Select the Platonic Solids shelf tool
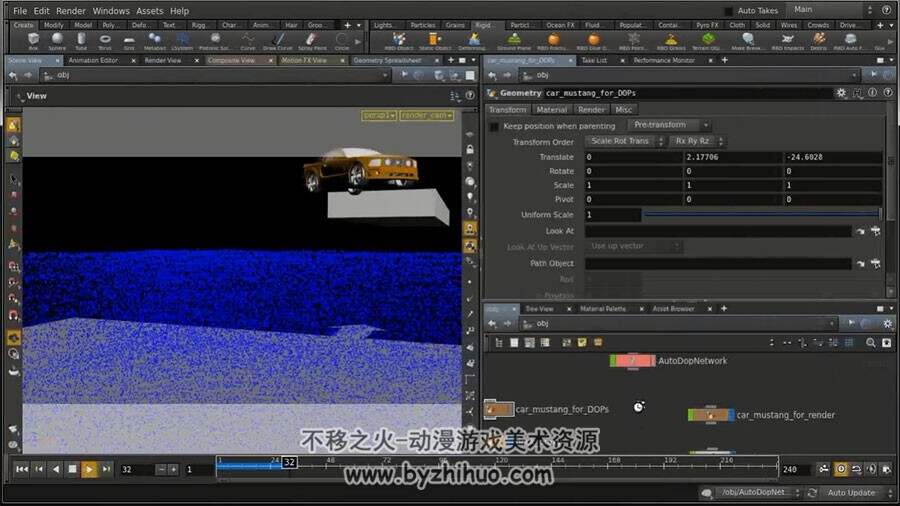 tap(215, 40)
